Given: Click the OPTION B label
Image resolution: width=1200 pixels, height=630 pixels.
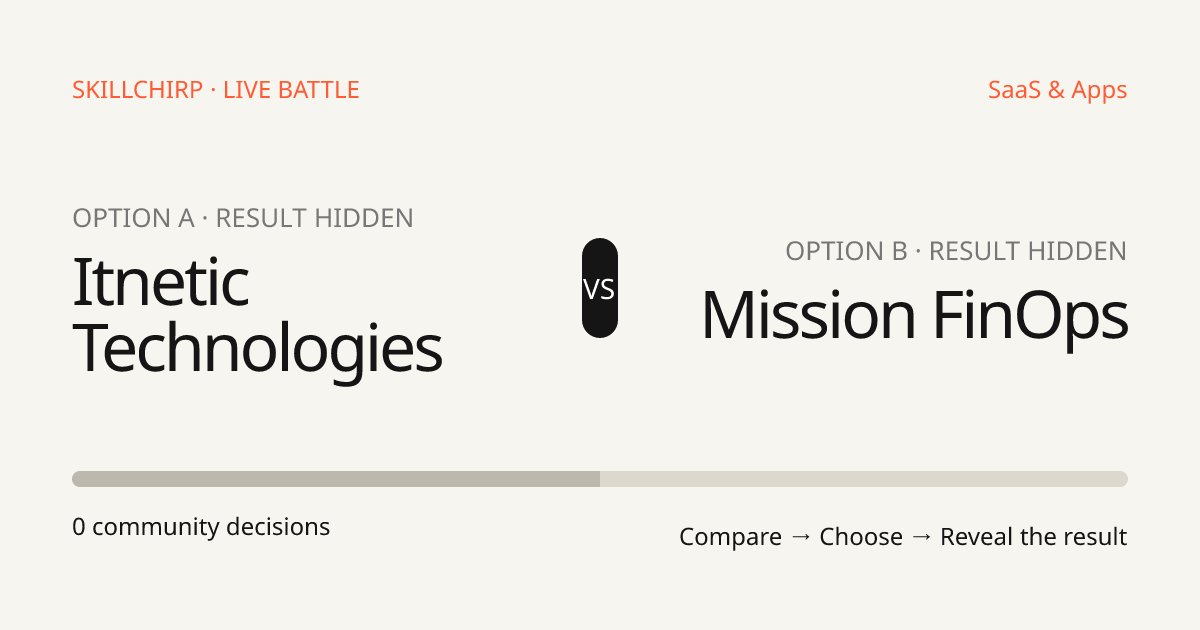Looking at the screenshot, I should click(846, 251).
